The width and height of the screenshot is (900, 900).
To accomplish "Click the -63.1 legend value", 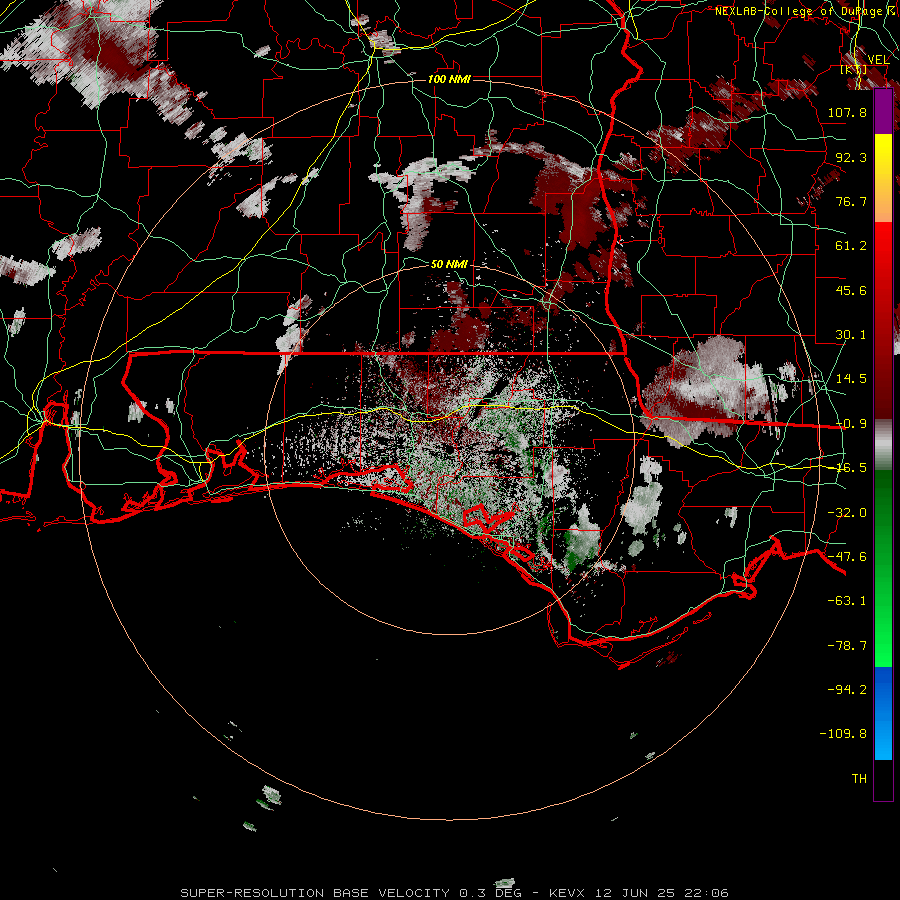I will pos(847,601).
